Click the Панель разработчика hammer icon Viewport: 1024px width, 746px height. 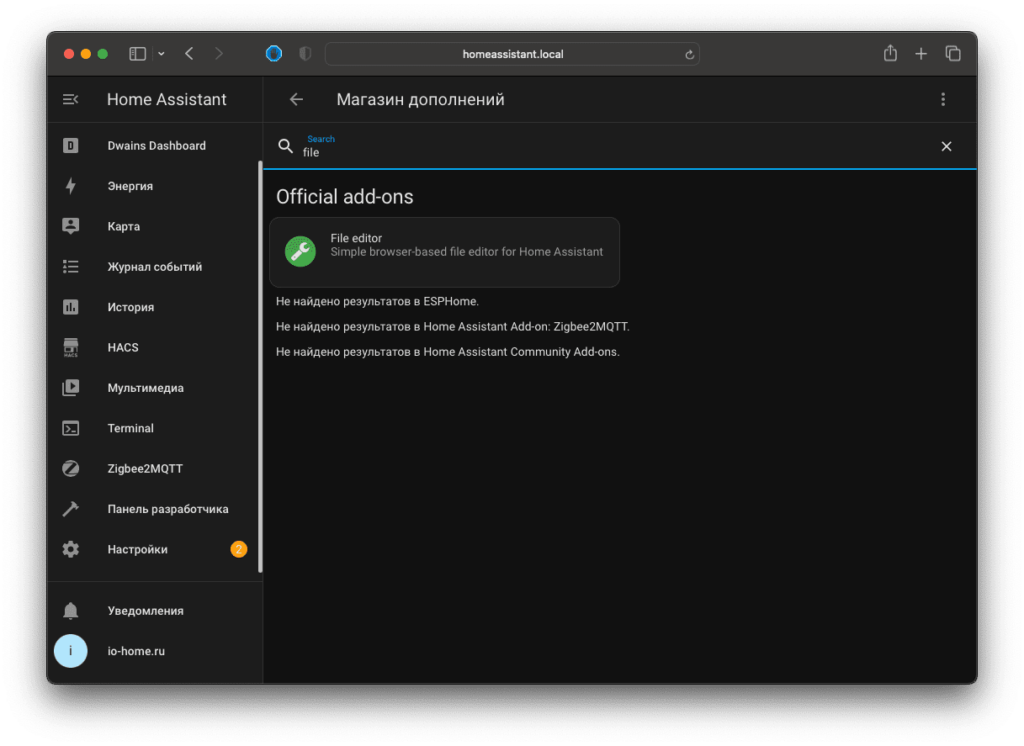click(x=71, y=509)
